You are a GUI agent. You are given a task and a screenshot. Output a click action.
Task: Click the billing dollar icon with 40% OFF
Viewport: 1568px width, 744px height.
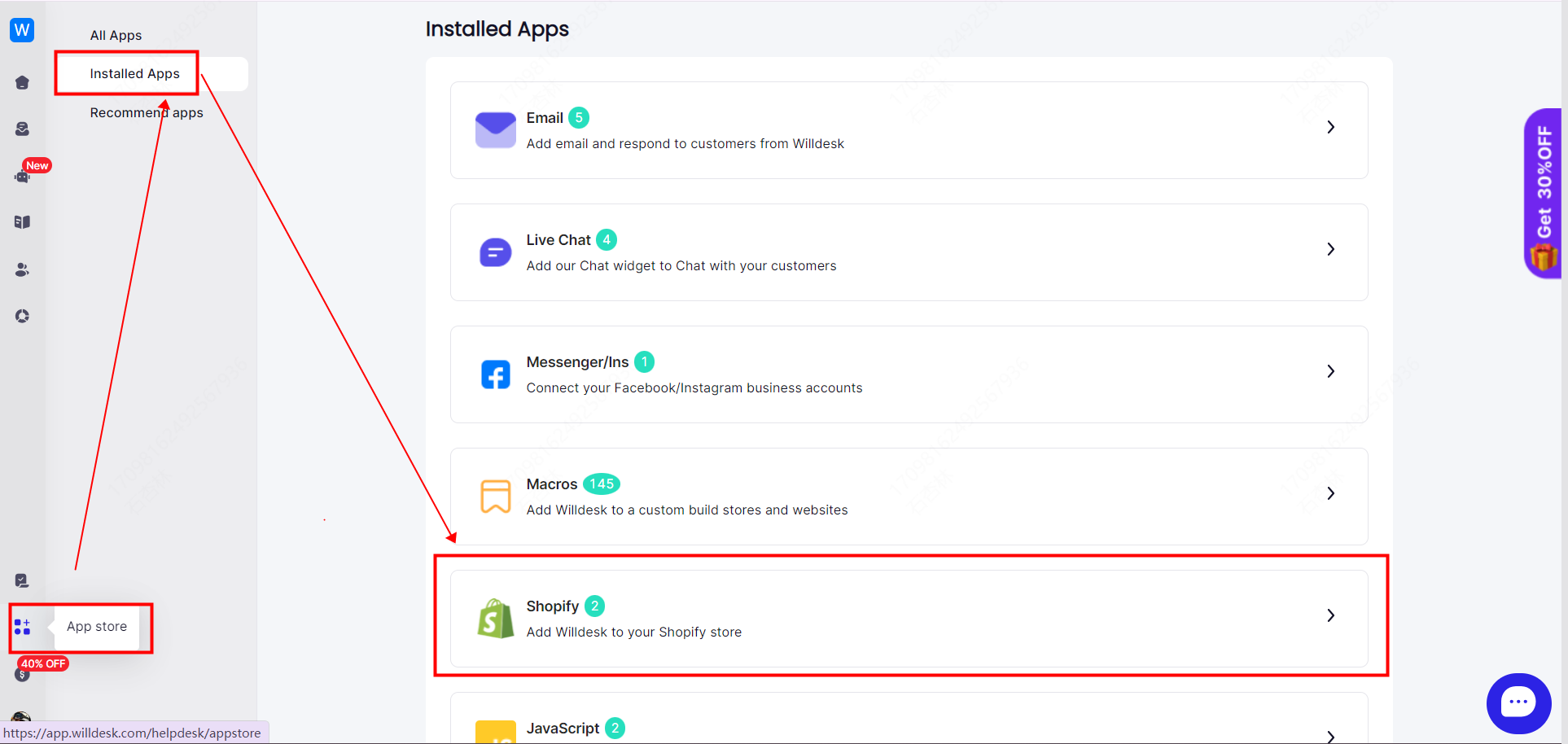[x=22, y=675]
